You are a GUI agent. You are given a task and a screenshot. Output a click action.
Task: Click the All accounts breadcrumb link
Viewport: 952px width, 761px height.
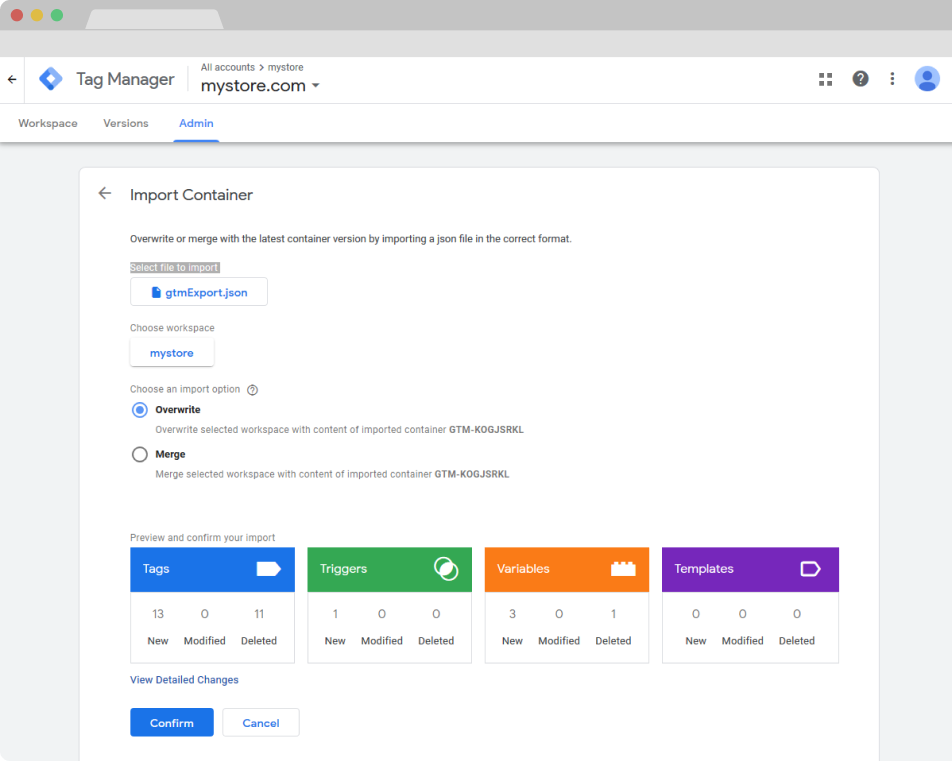(228, 67)
